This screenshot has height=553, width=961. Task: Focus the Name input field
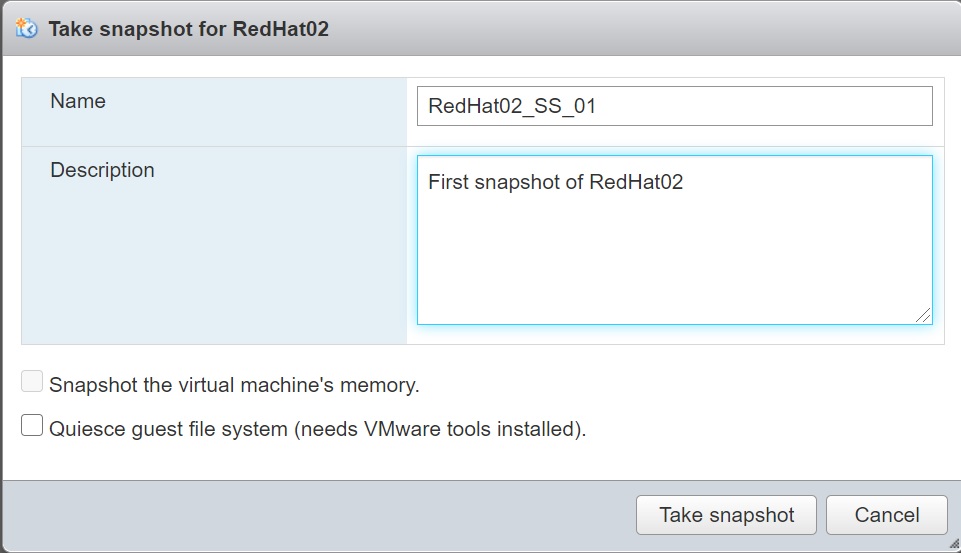point(674,106)
